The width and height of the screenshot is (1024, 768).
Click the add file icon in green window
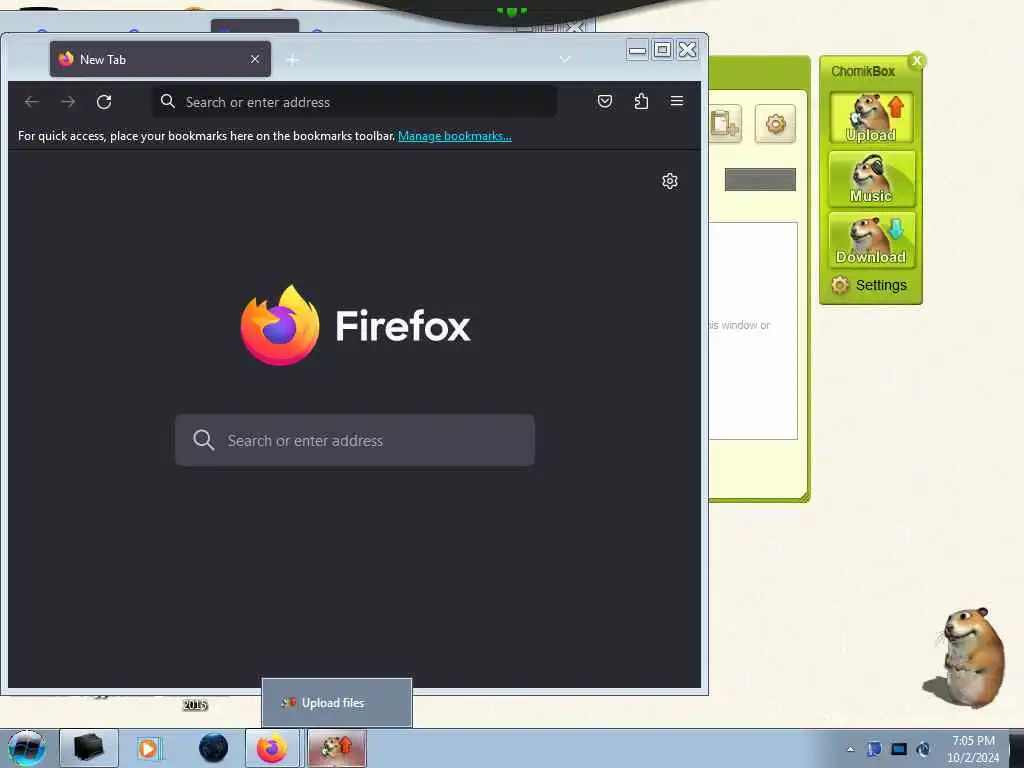725,123
